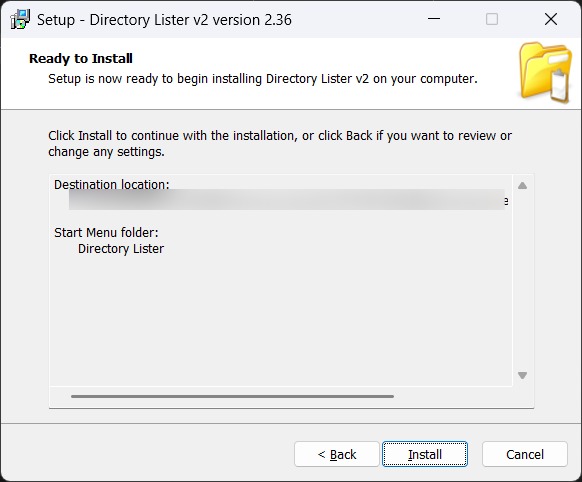Click the yellow folder clipboard icon
This screenshot has height=482, width=582.
tap(545, 73)
